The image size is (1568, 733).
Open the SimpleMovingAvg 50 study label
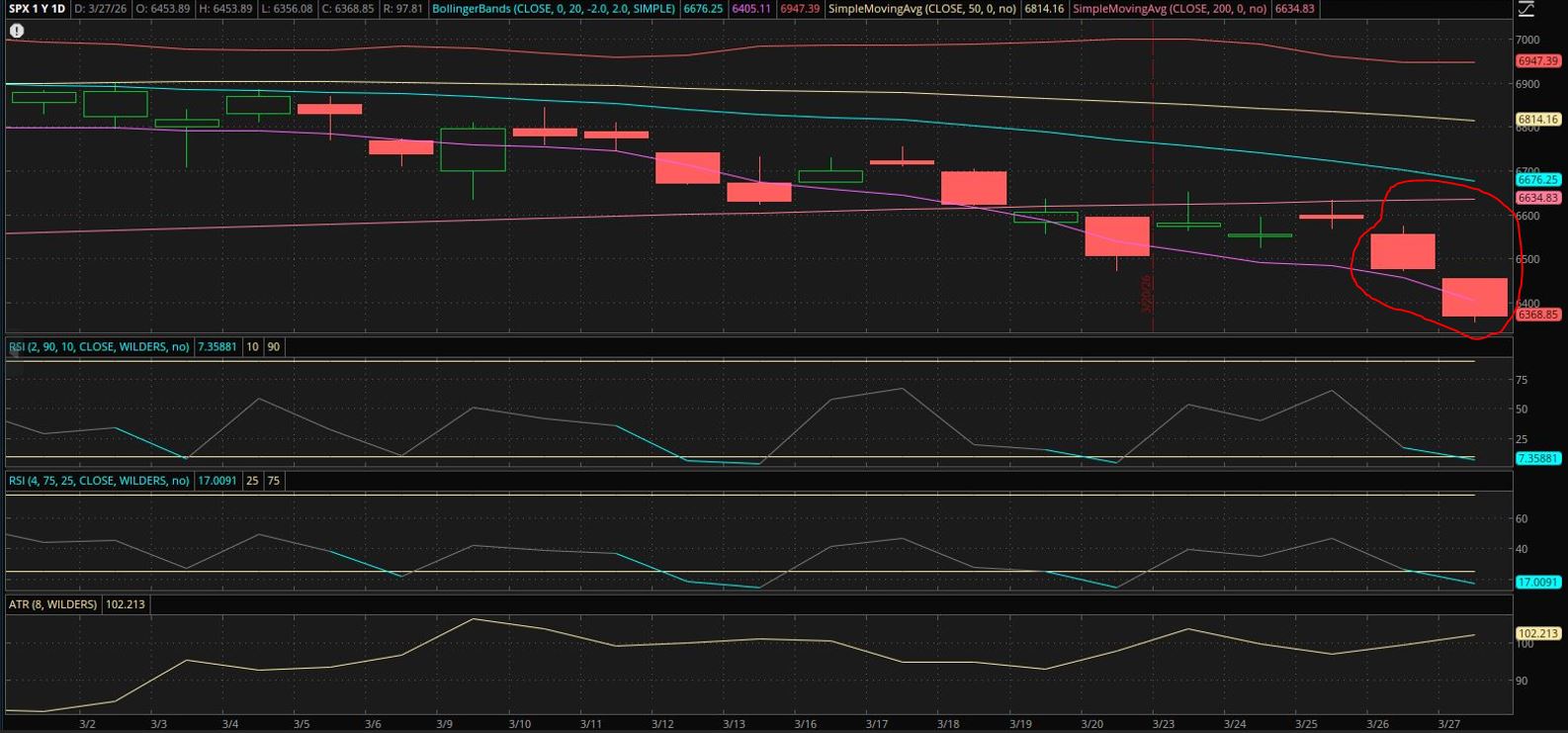tap(923, 9)
